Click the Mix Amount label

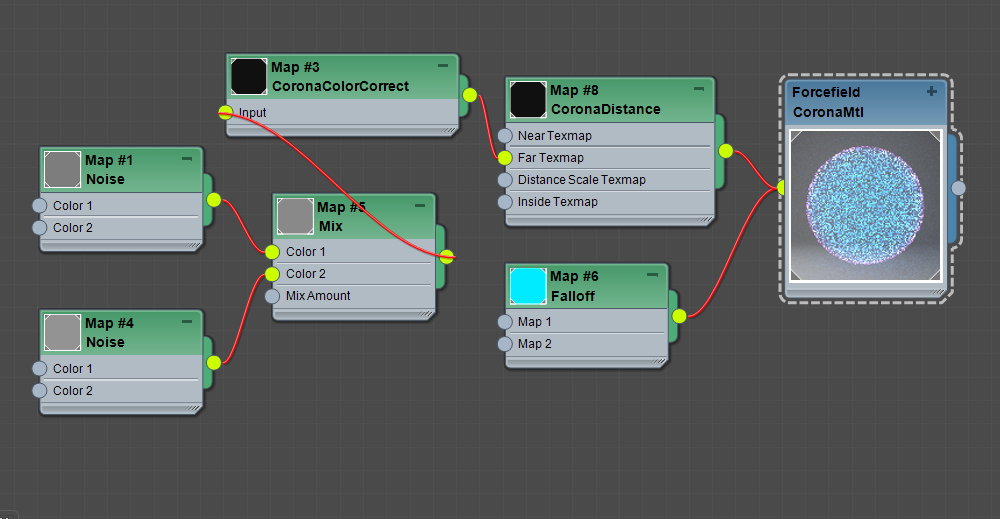[318, 296]
